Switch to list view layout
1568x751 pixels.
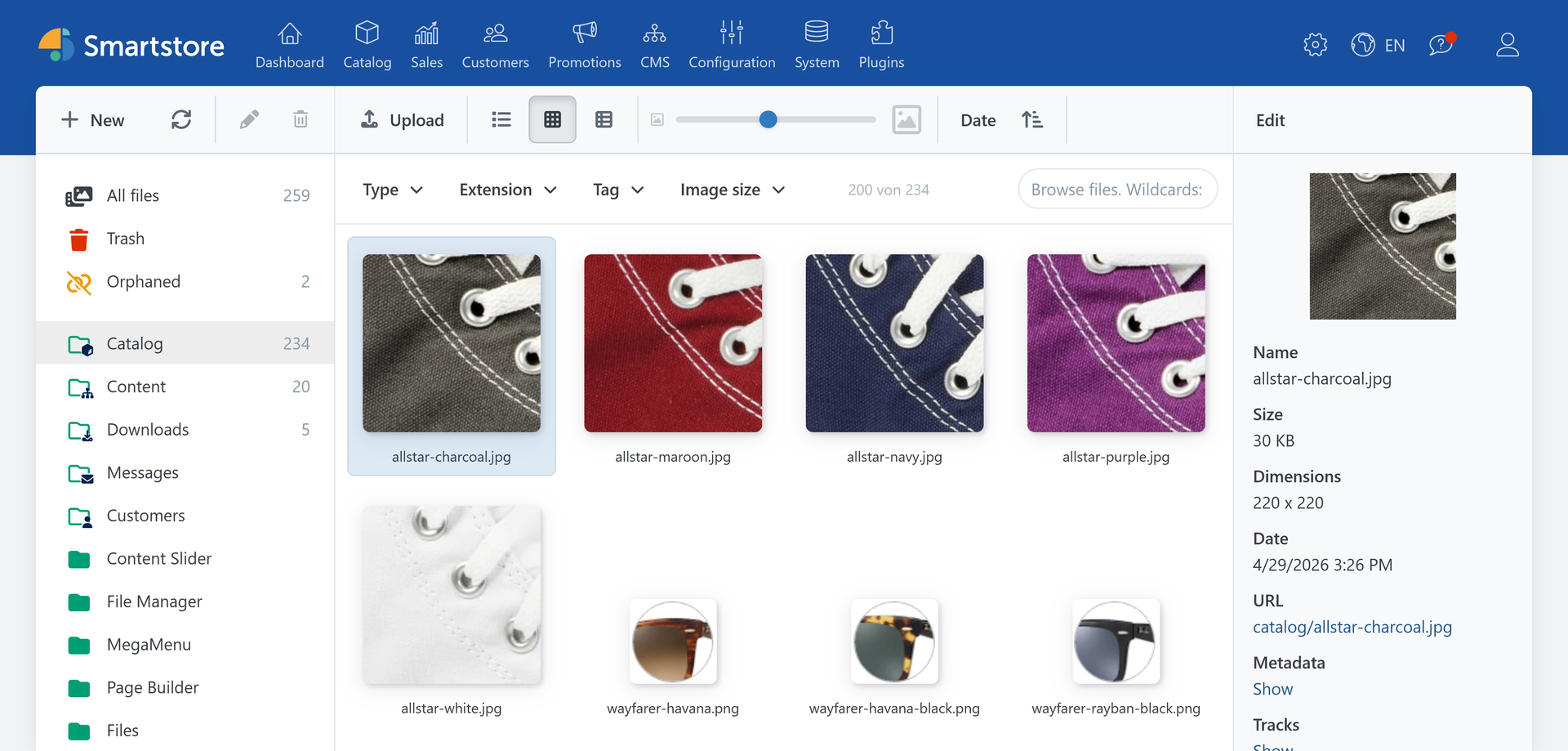pos(501,120)
